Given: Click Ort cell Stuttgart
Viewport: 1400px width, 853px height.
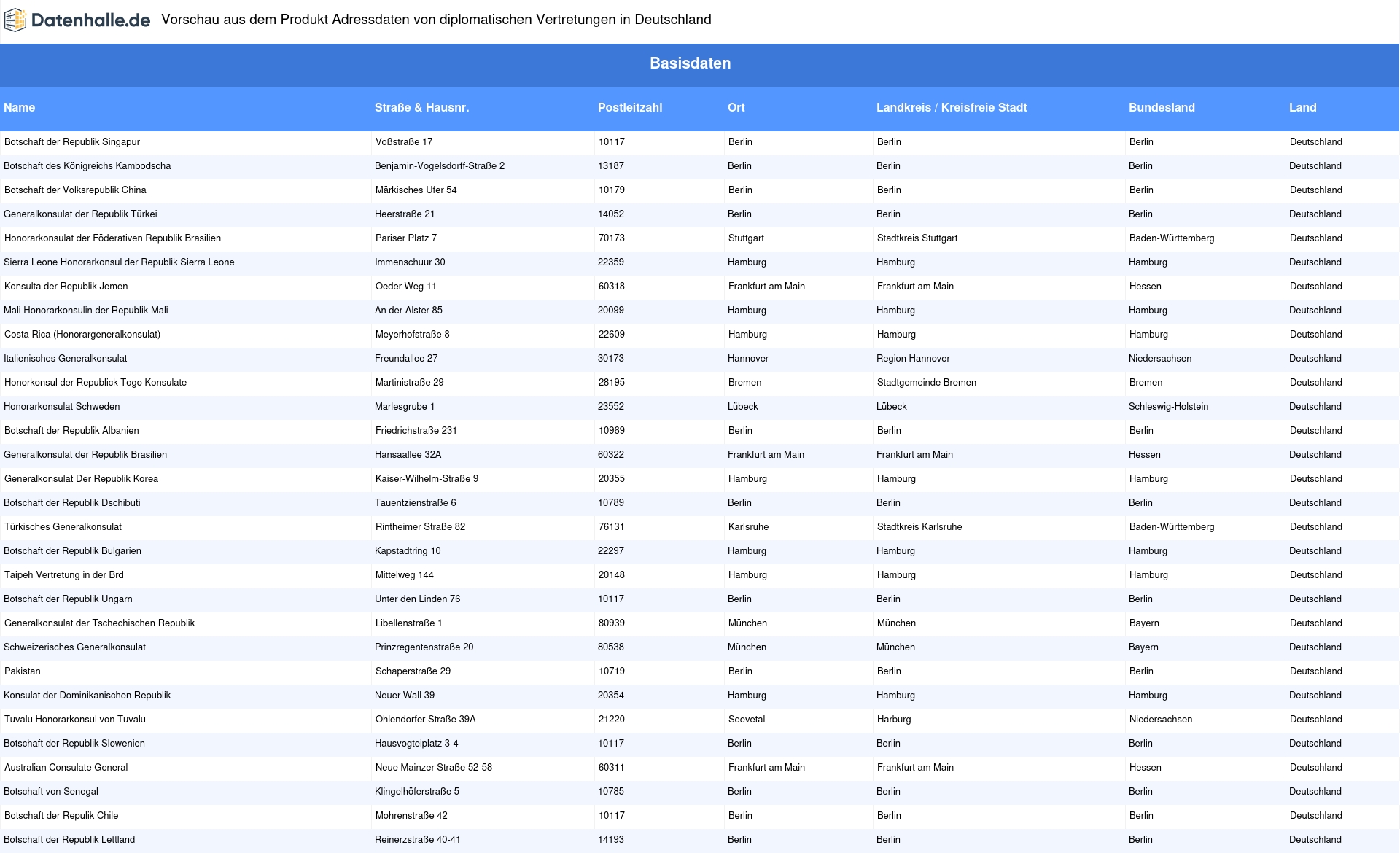Looking at the screenshot, I should (746, 238).
